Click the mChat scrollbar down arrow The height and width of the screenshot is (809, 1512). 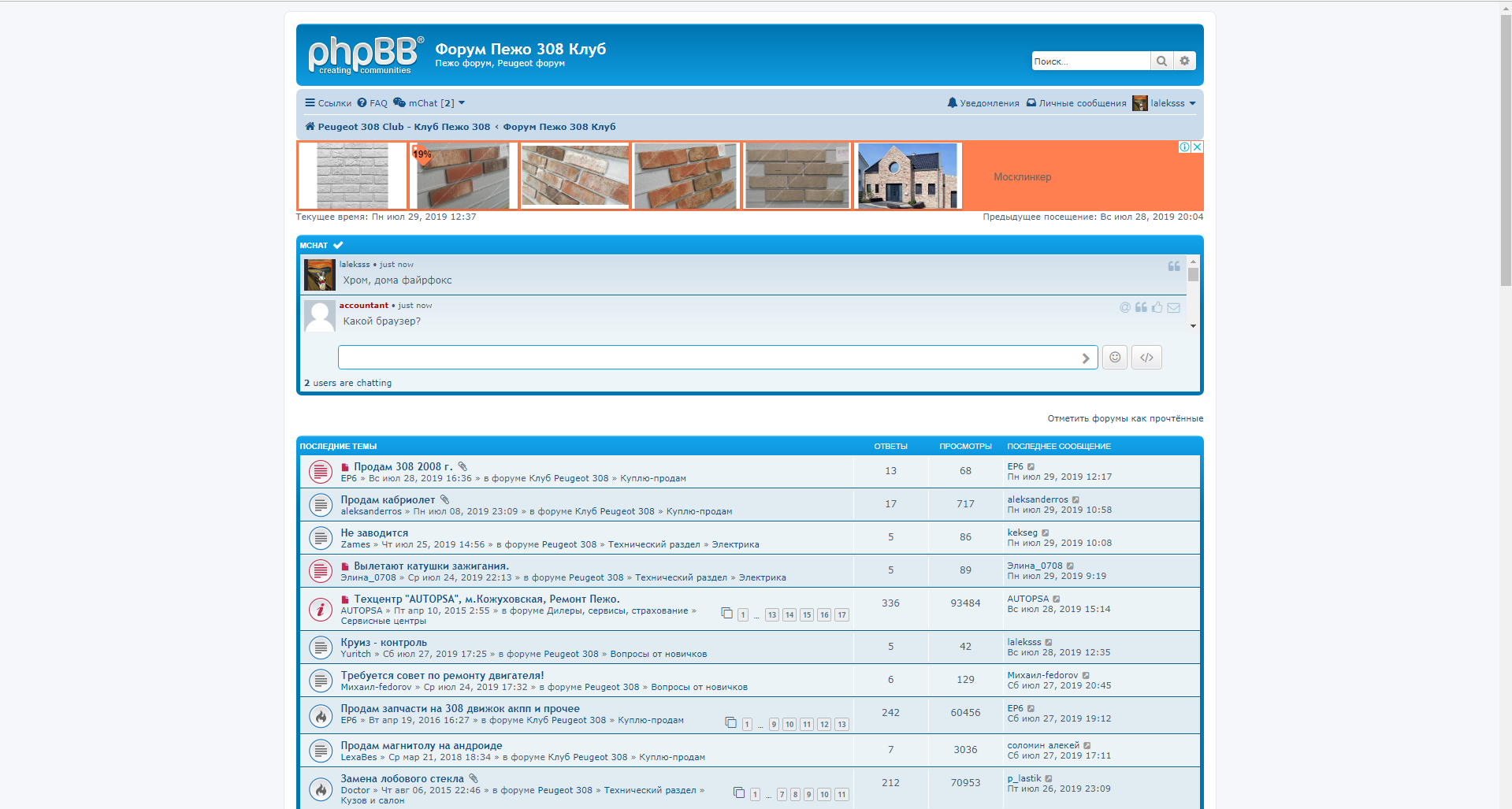tap(1193, 326)
